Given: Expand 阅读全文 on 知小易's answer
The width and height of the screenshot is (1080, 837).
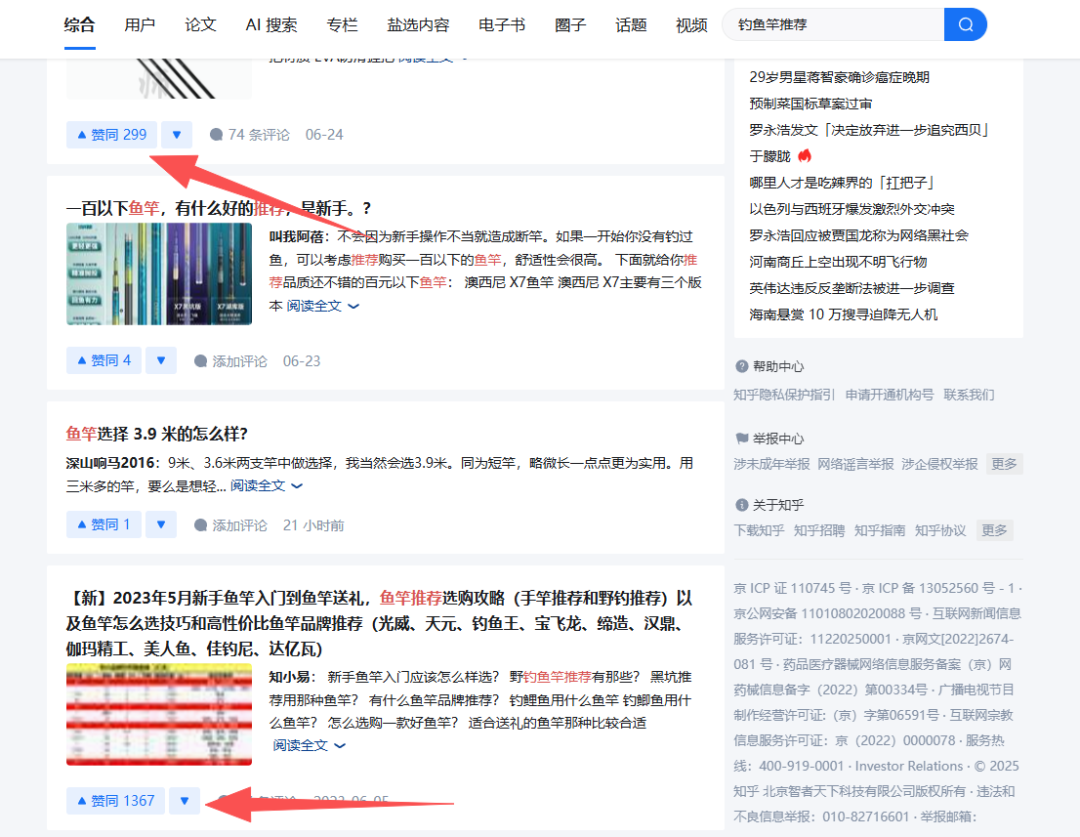Looking at the screenshot, I should tap(300, 745).
